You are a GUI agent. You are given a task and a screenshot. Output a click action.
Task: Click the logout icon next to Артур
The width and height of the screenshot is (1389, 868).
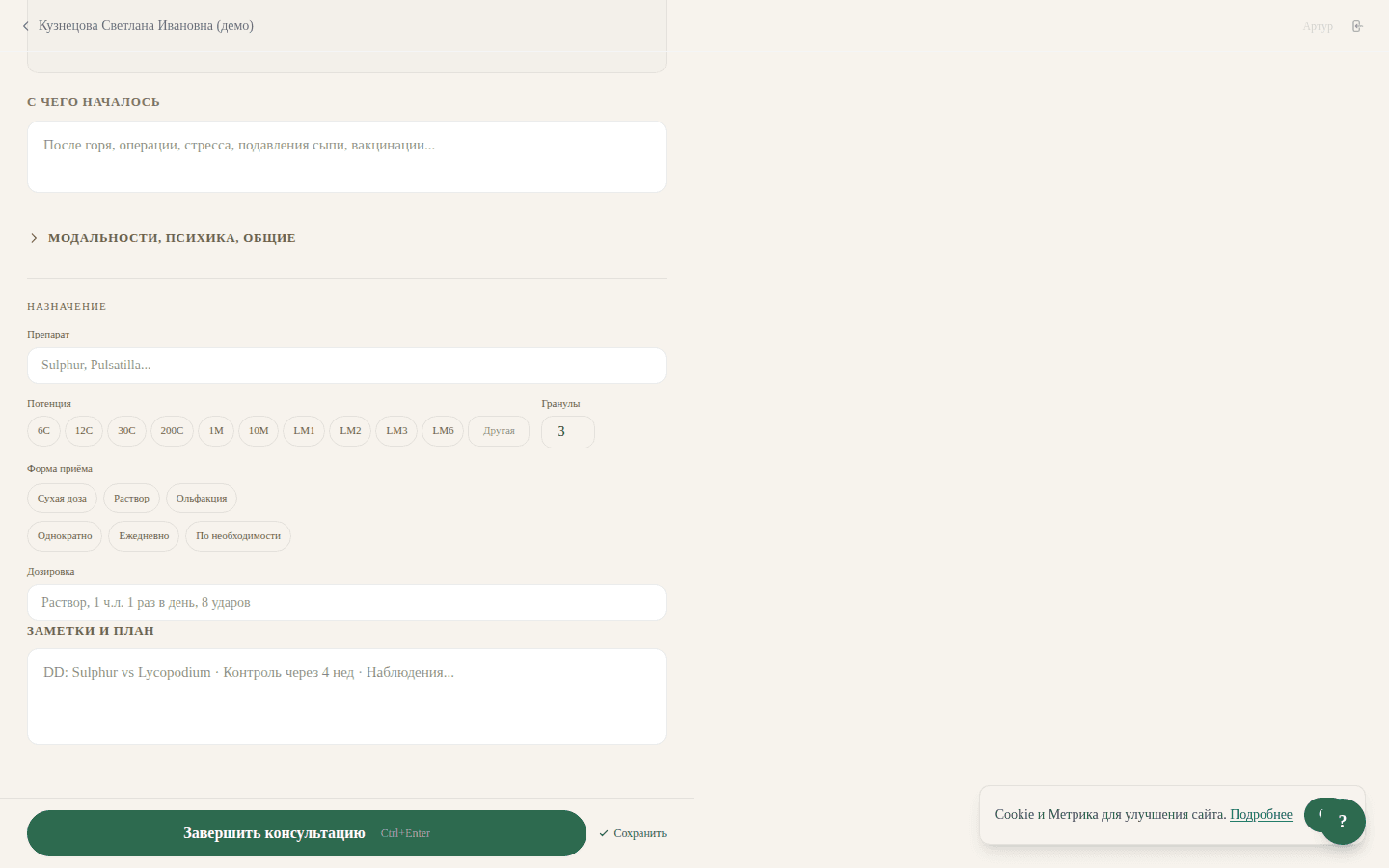click(x=1357, y=26)
